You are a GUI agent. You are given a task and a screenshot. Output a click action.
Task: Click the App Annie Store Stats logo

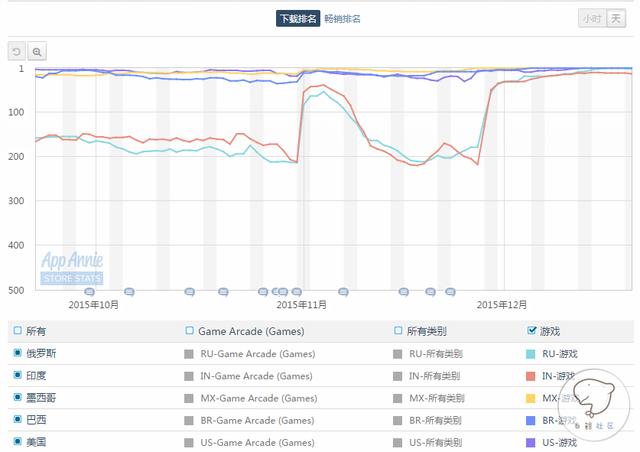point(72,268)
